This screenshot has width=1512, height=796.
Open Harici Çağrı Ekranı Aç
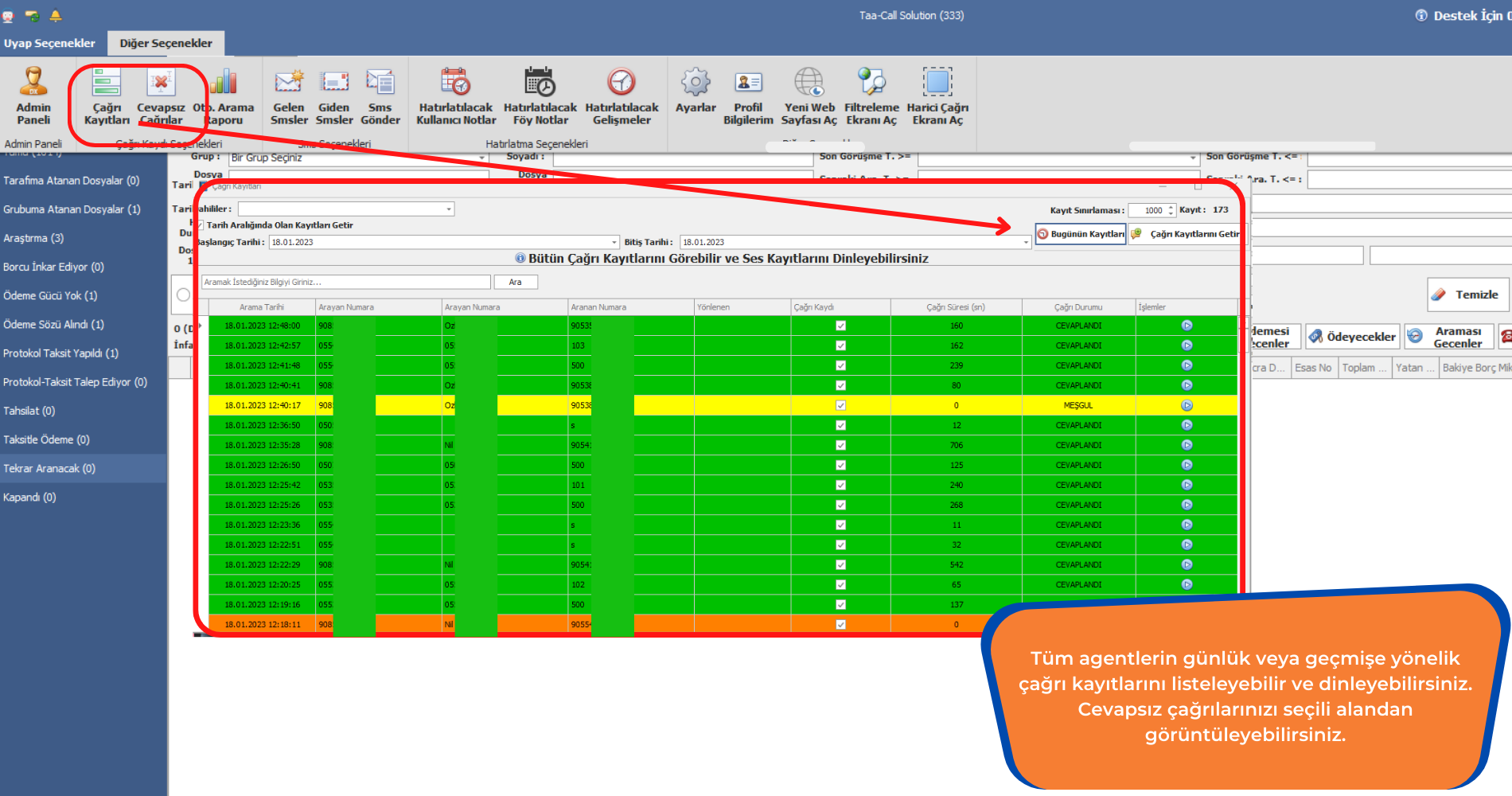[x=937, y=96]
